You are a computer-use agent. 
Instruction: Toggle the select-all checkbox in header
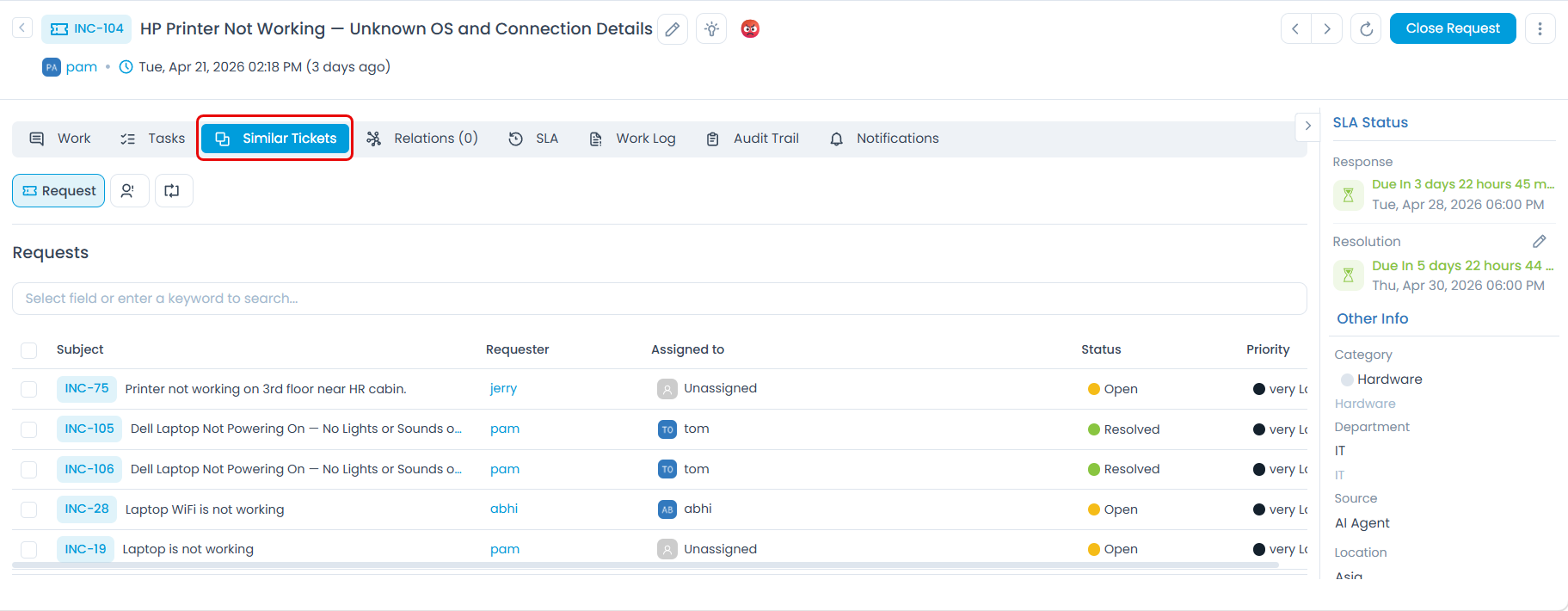coord(29,350)
